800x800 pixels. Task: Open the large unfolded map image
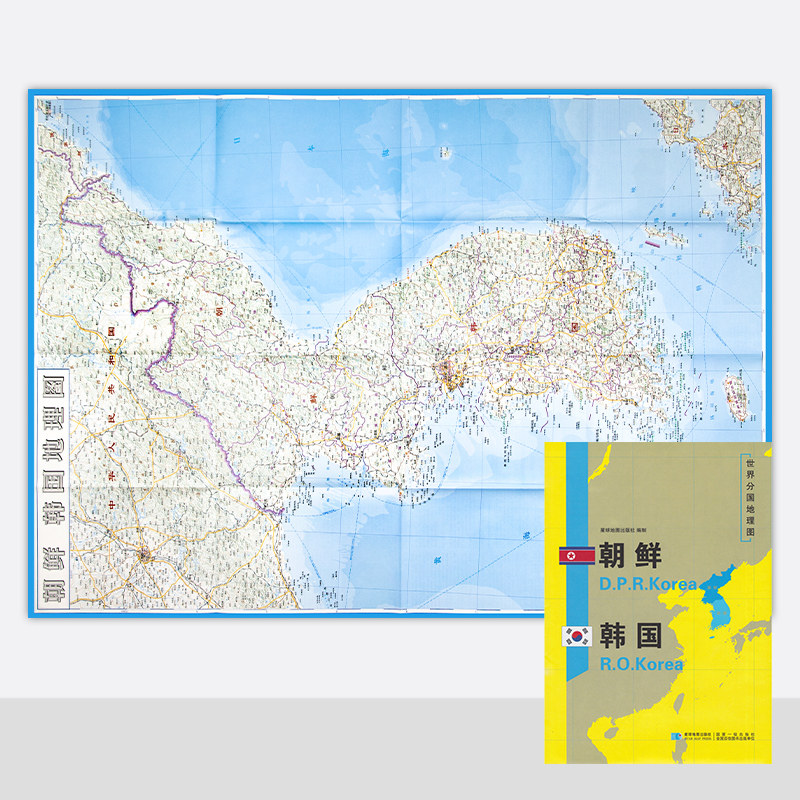(x=400, y=353)
